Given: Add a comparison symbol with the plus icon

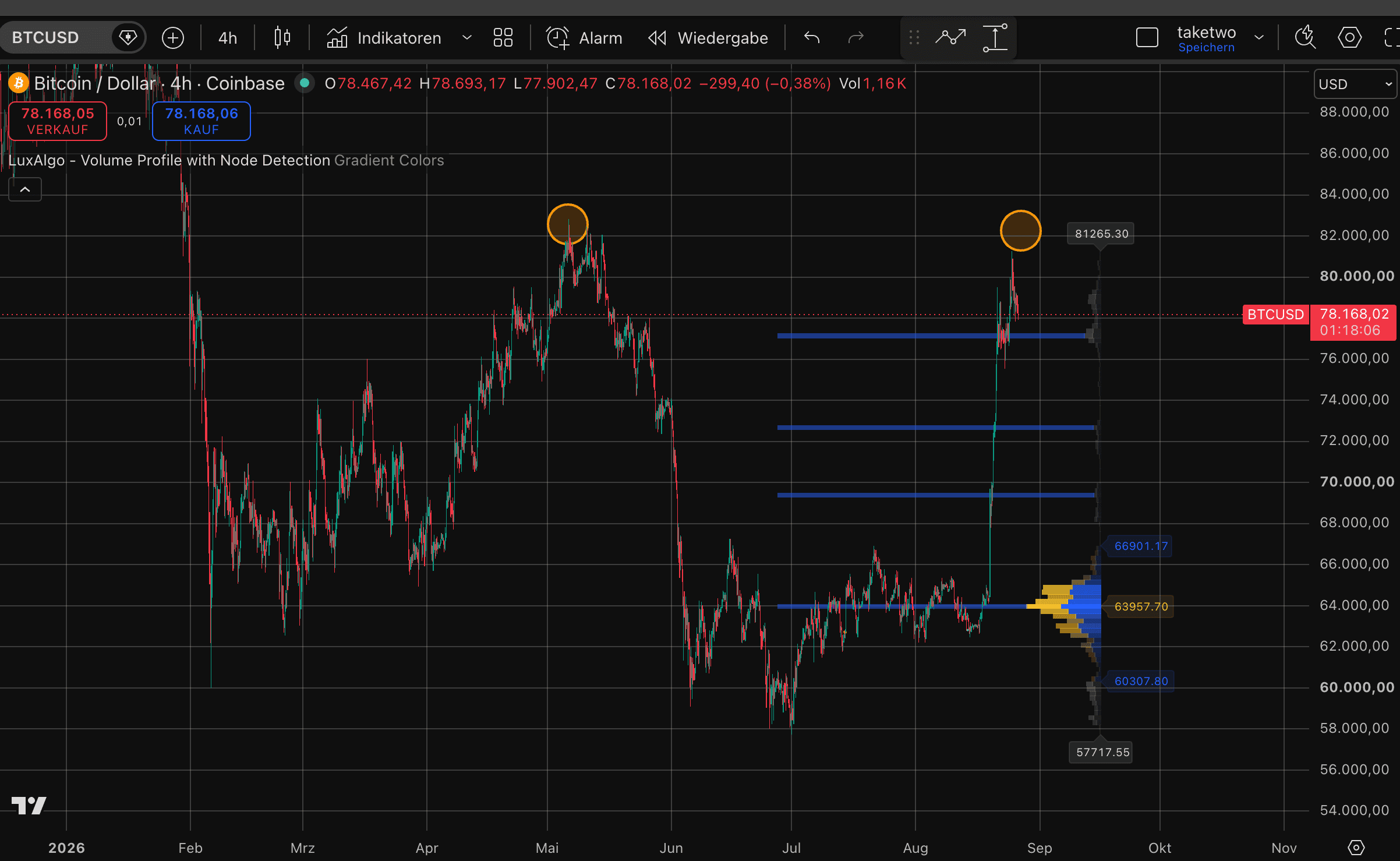Looking at the screenshot, I should [173, 38].
